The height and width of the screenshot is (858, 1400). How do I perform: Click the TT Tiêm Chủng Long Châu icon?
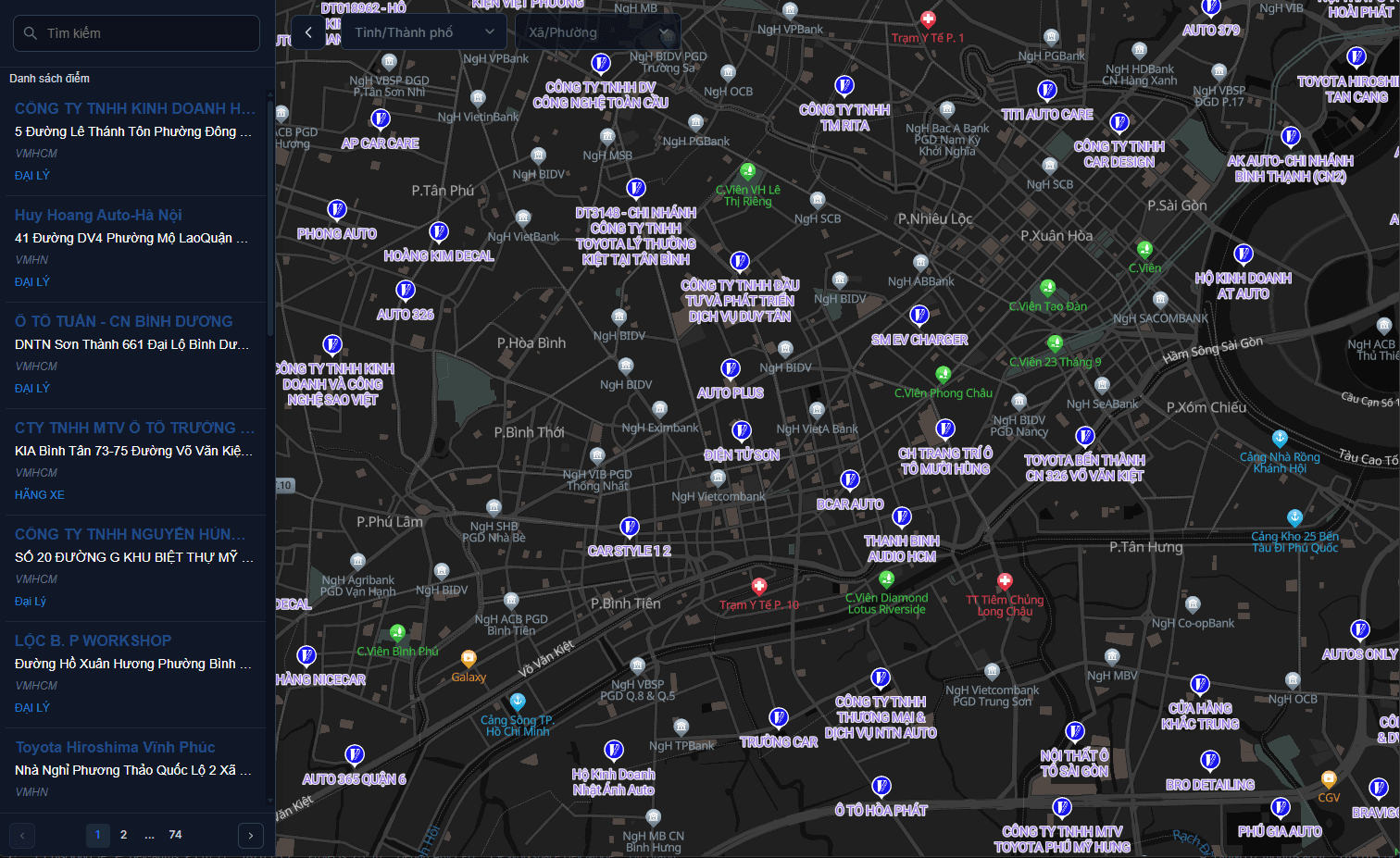click(x=1005, y=581)
